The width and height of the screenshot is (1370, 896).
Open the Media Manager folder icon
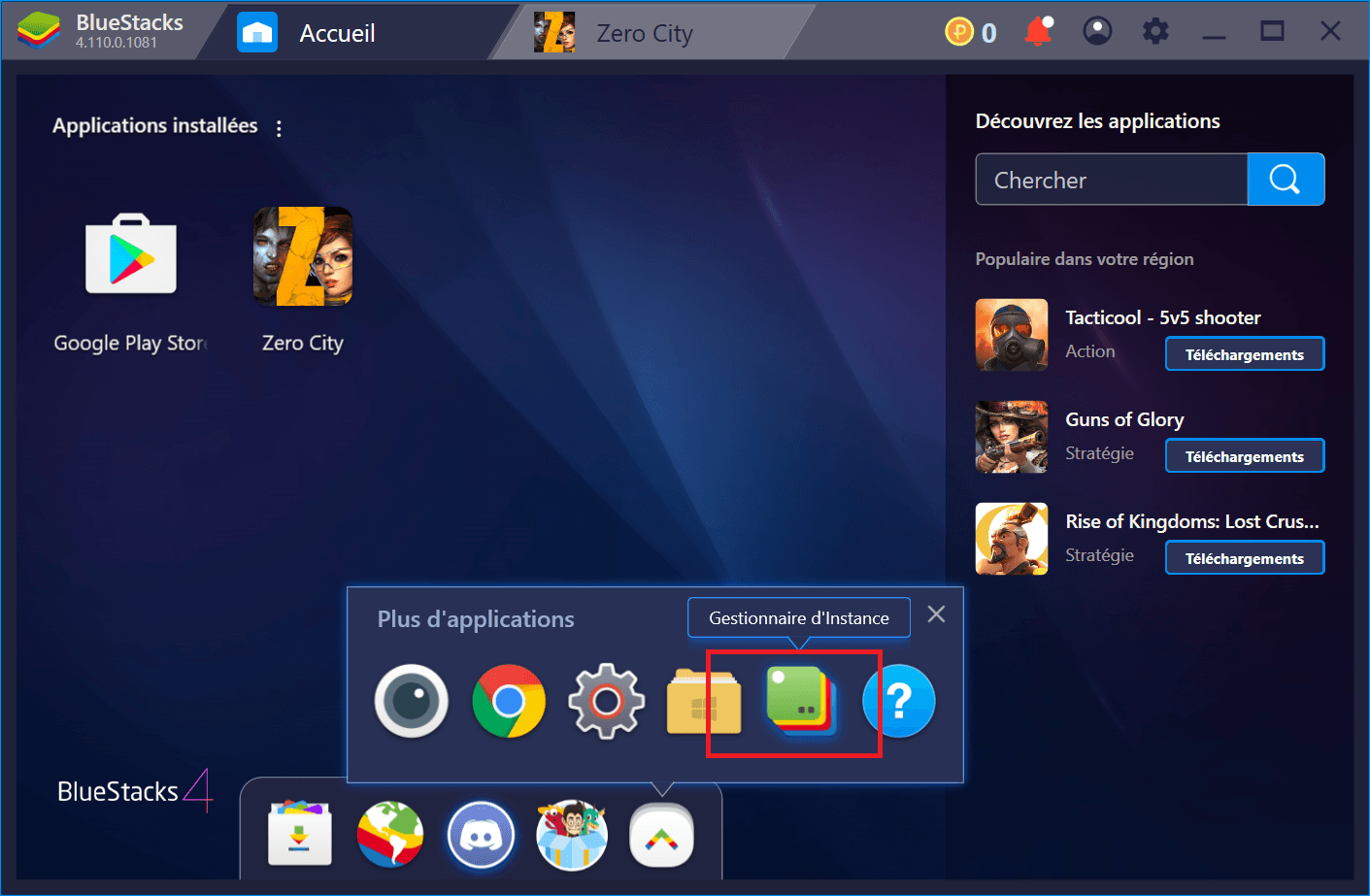point(704,701)
